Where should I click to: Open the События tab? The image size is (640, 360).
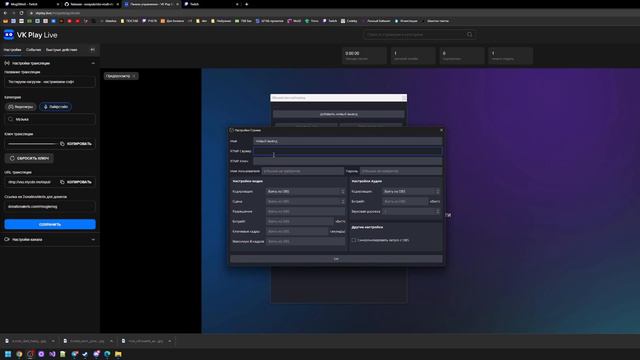click(x=33, y=50)
